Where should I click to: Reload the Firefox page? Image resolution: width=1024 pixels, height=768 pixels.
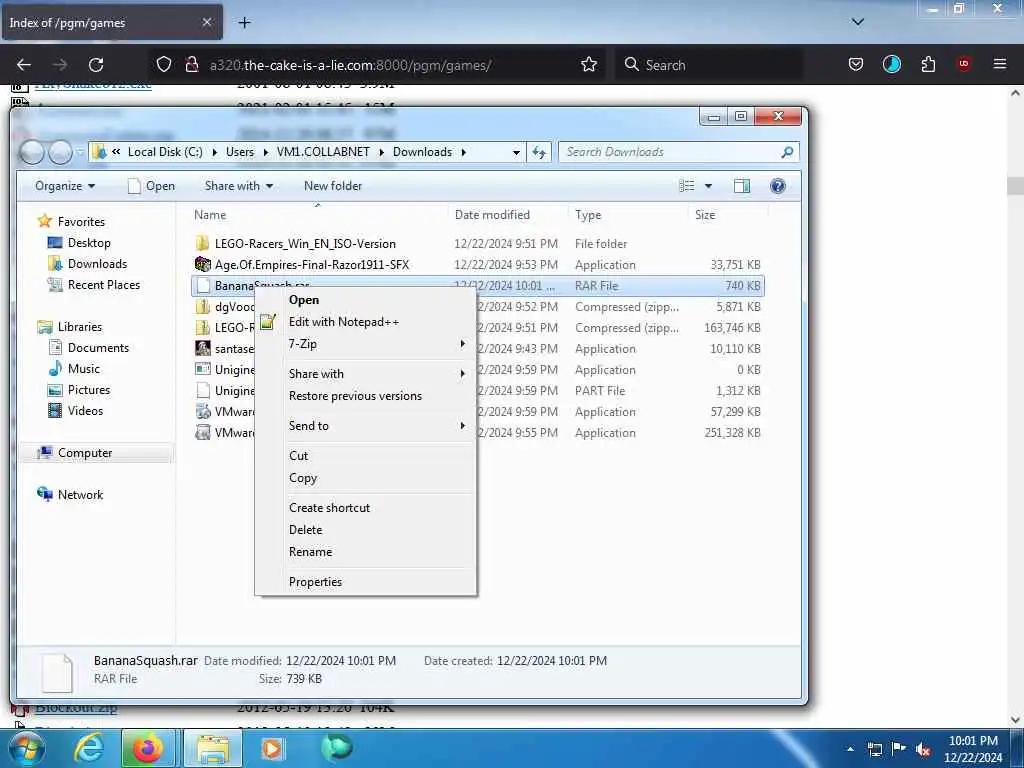96,65
